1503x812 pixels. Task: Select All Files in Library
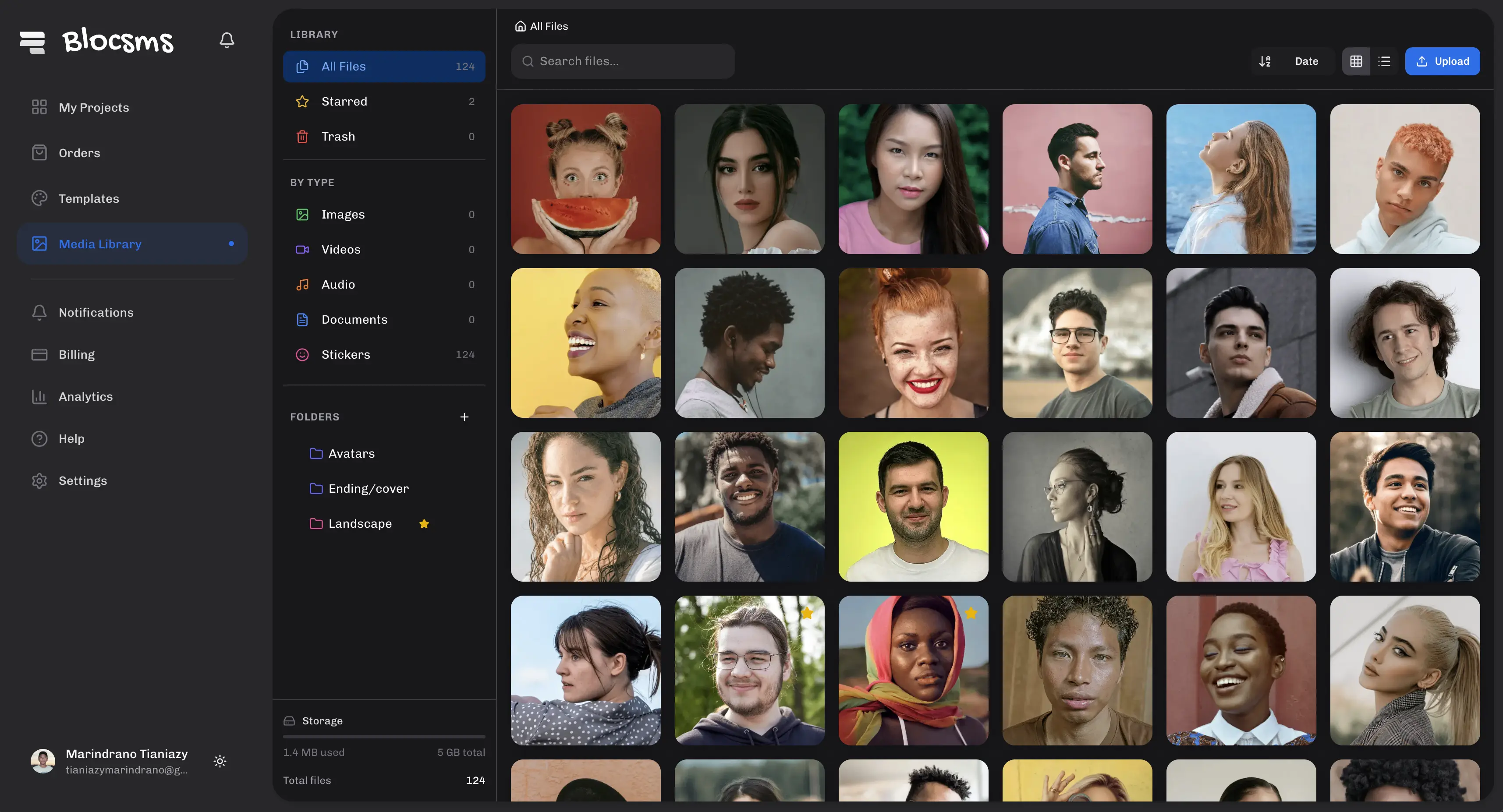pos(384,67)
